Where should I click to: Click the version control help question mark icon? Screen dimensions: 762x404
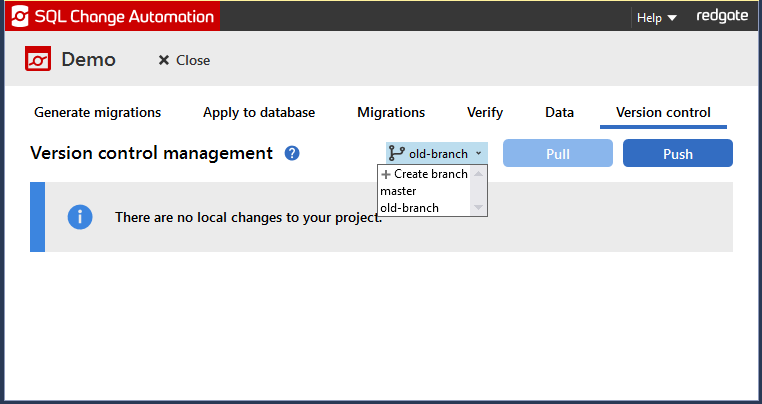(292, 153)
